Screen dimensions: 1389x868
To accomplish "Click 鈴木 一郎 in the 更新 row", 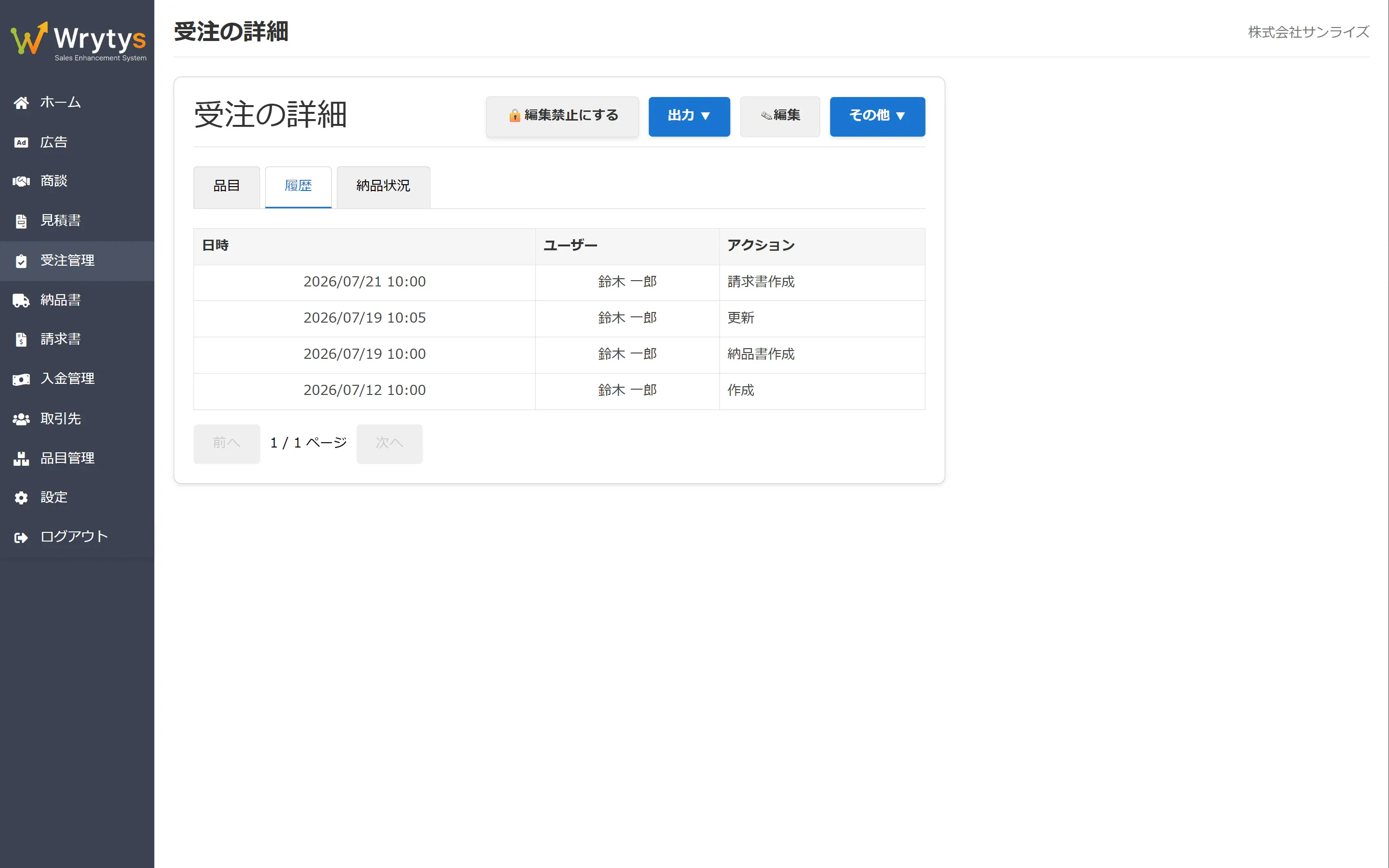I will (x=627, y=318).
